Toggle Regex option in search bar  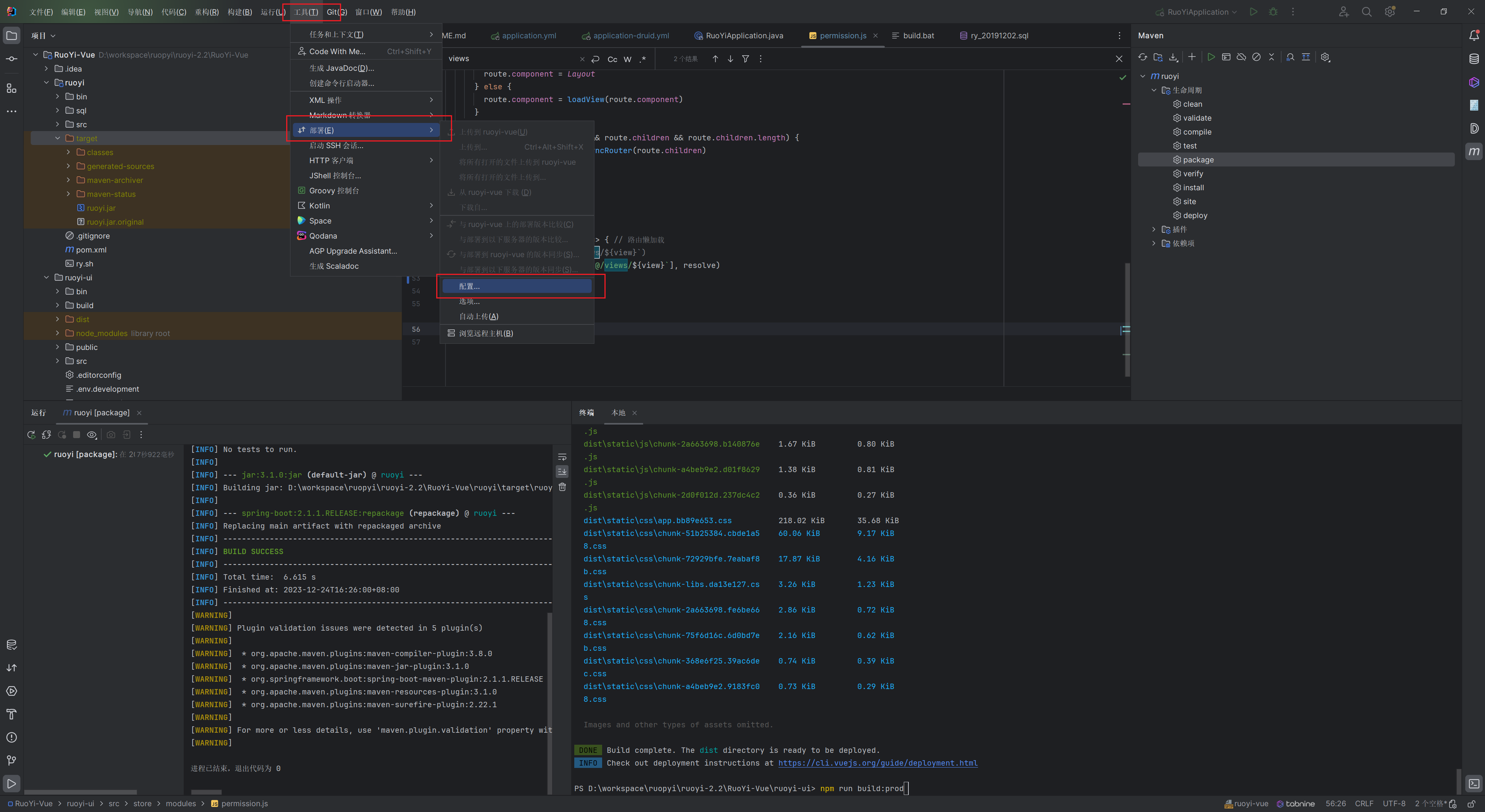(643, 59)
